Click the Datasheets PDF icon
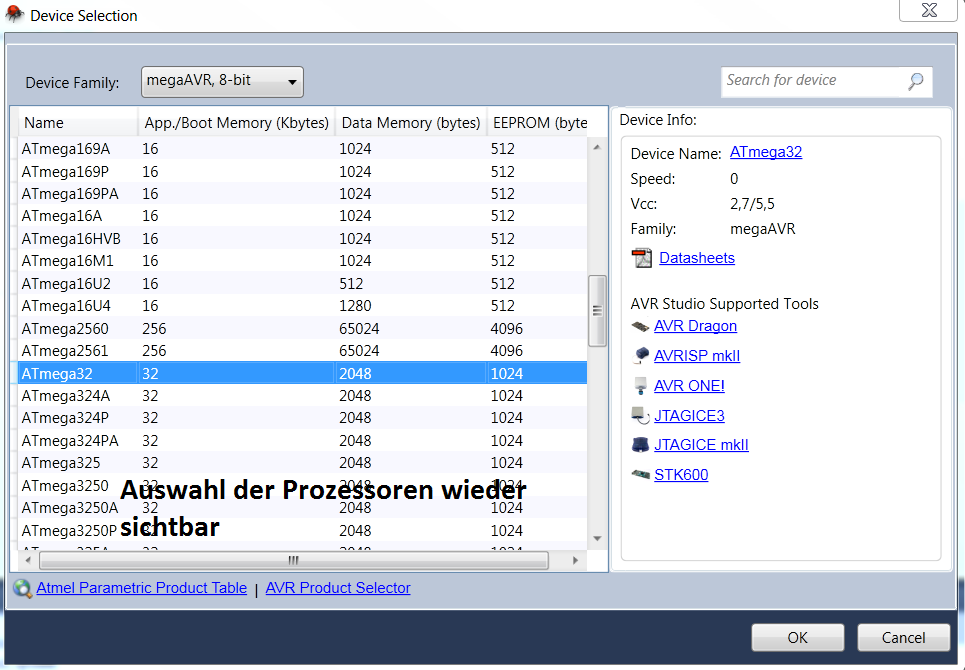The width and height of the screenshot is (965, 670). tap(642, 258)
